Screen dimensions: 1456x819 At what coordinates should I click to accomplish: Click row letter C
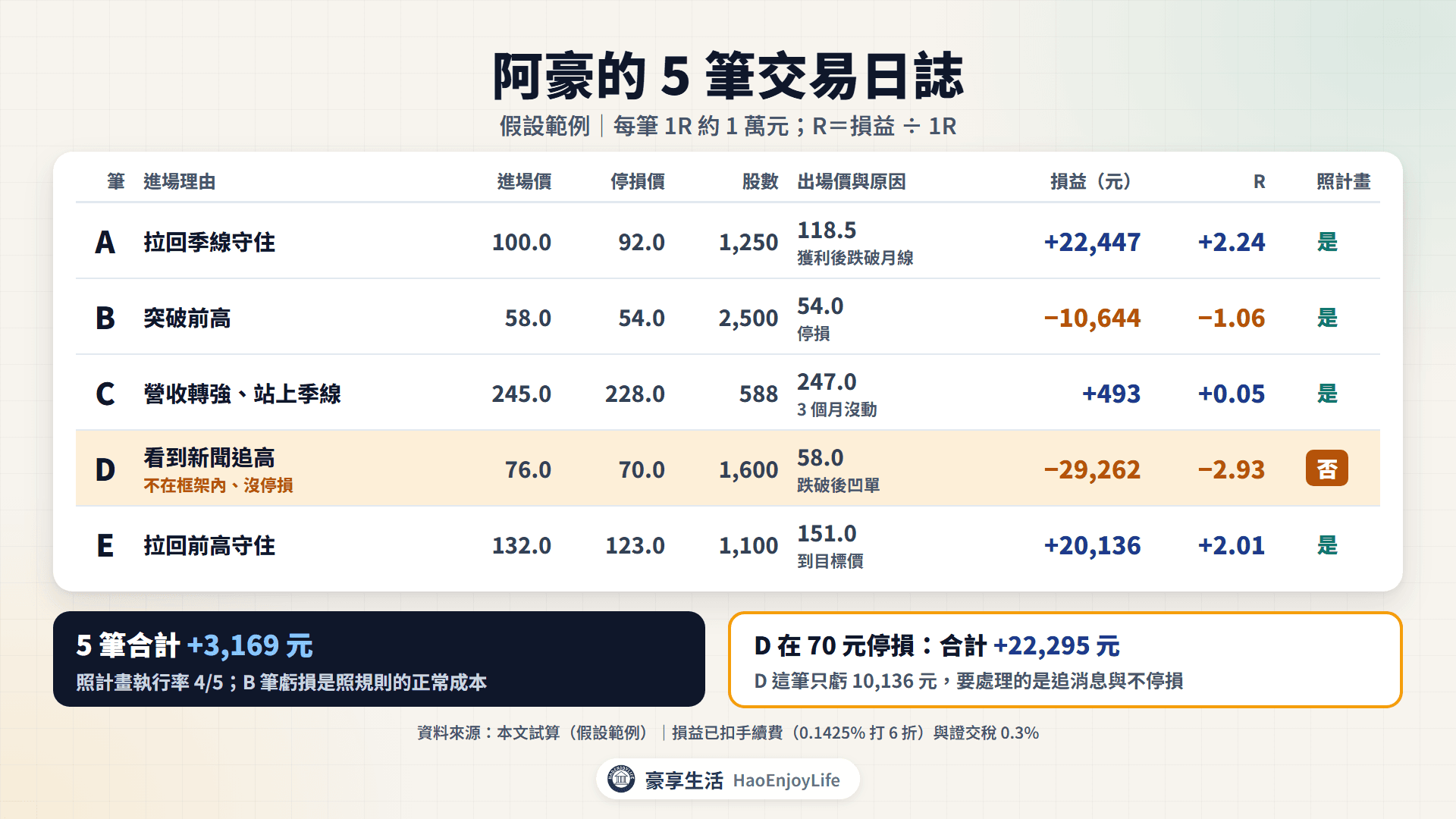point(105,394)
